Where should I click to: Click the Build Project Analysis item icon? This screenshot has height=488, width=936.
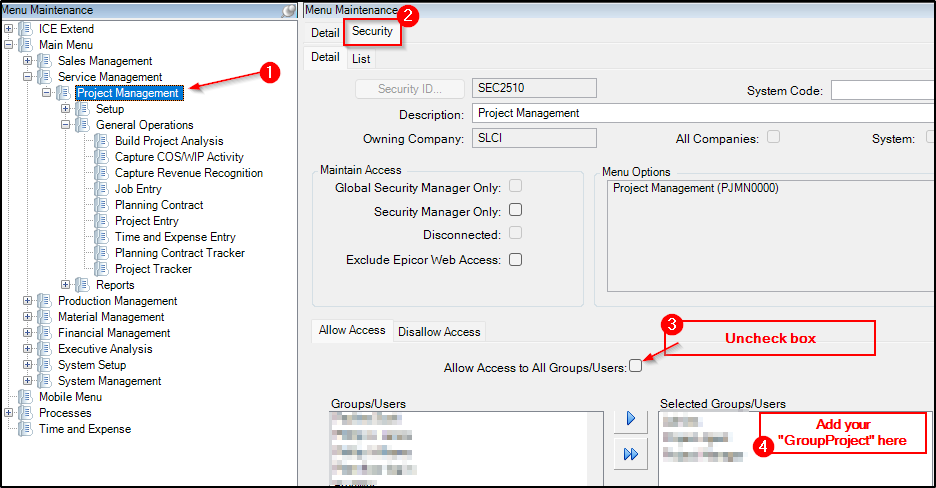point(102,141)
